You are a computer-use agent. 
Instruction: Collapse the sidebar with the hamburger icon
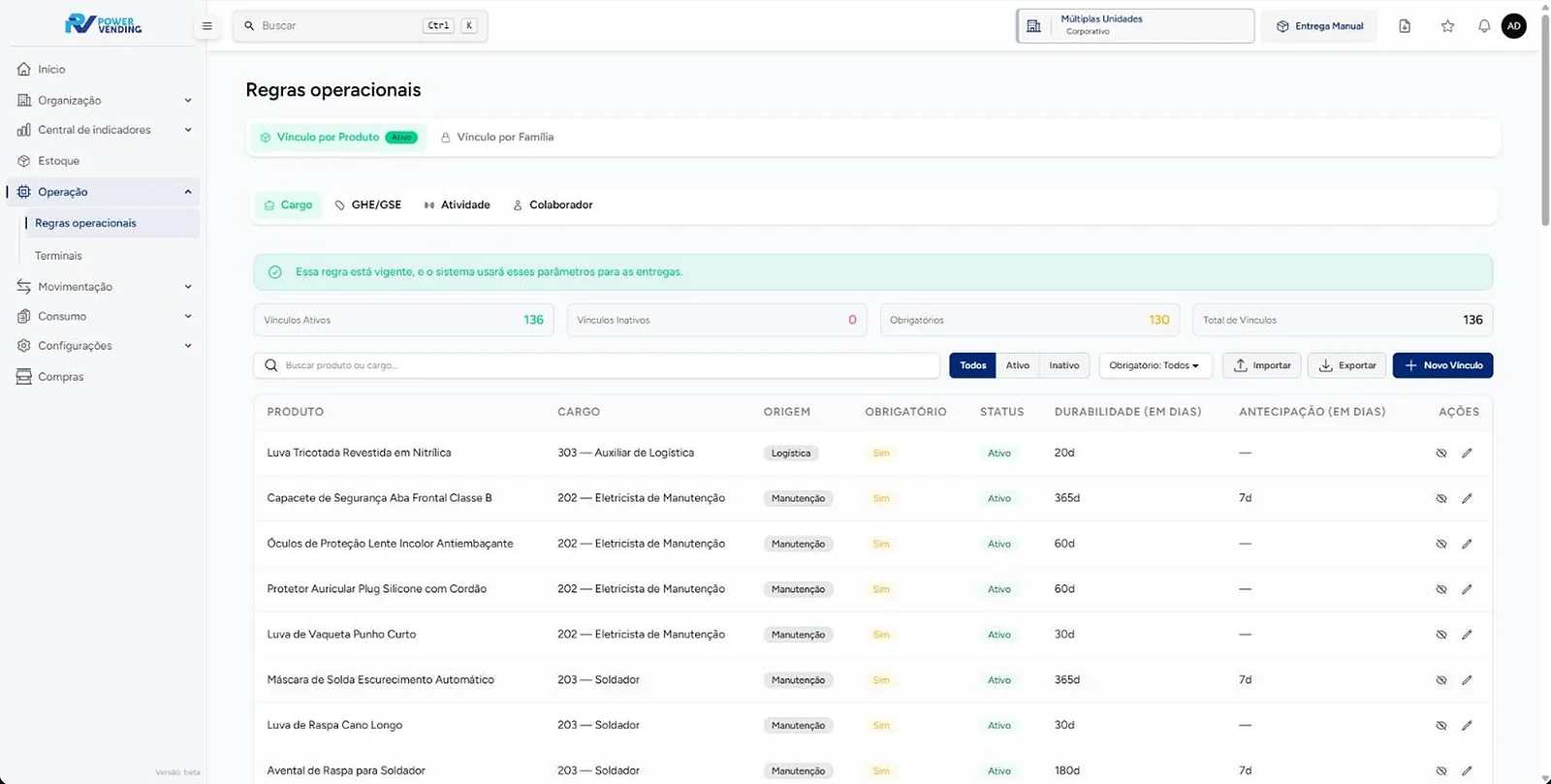[x=206, y=26]
